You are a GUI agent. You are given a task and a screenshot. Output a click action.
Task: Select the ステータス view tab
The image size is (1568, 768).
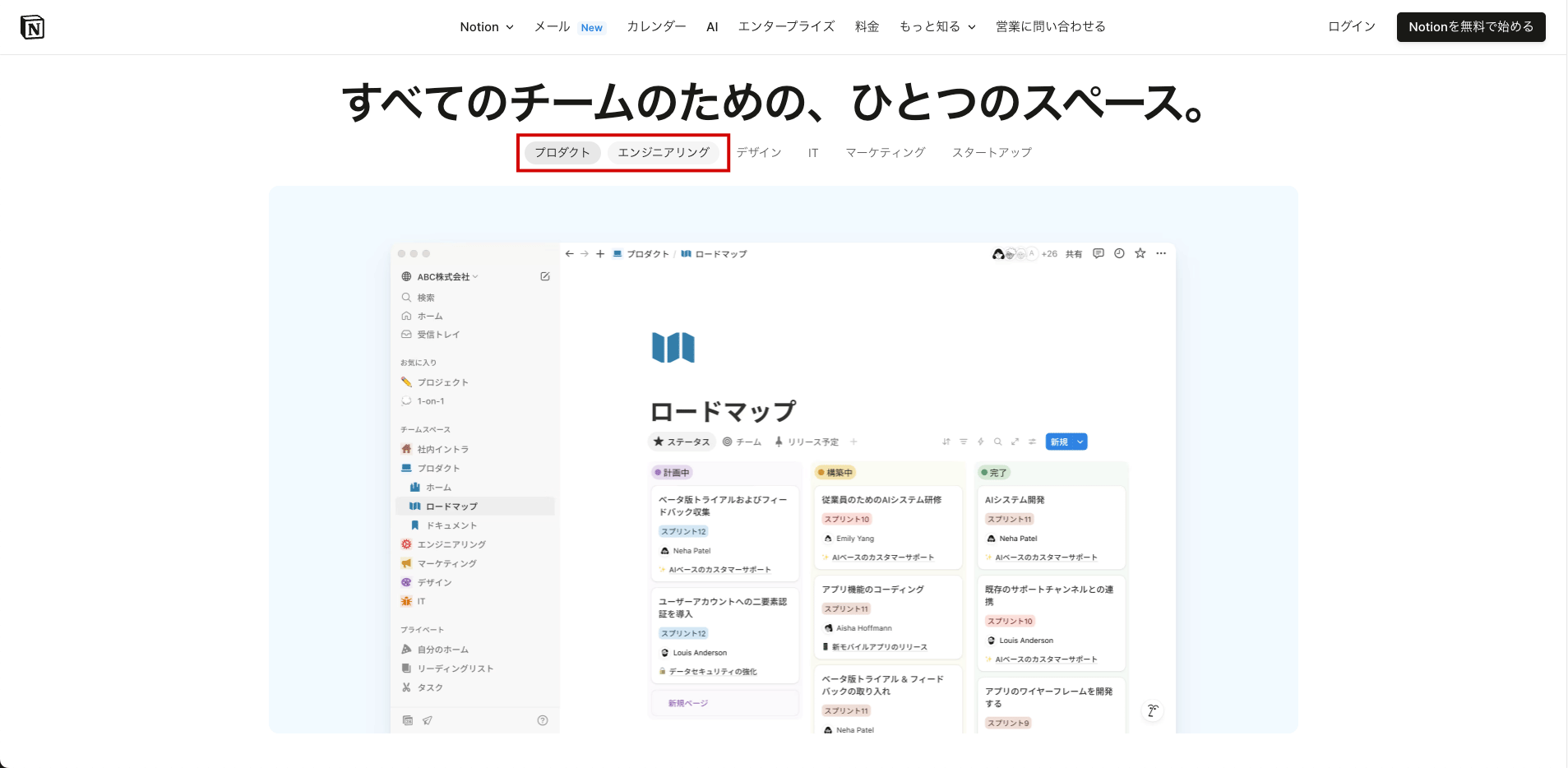click(682, 442)
